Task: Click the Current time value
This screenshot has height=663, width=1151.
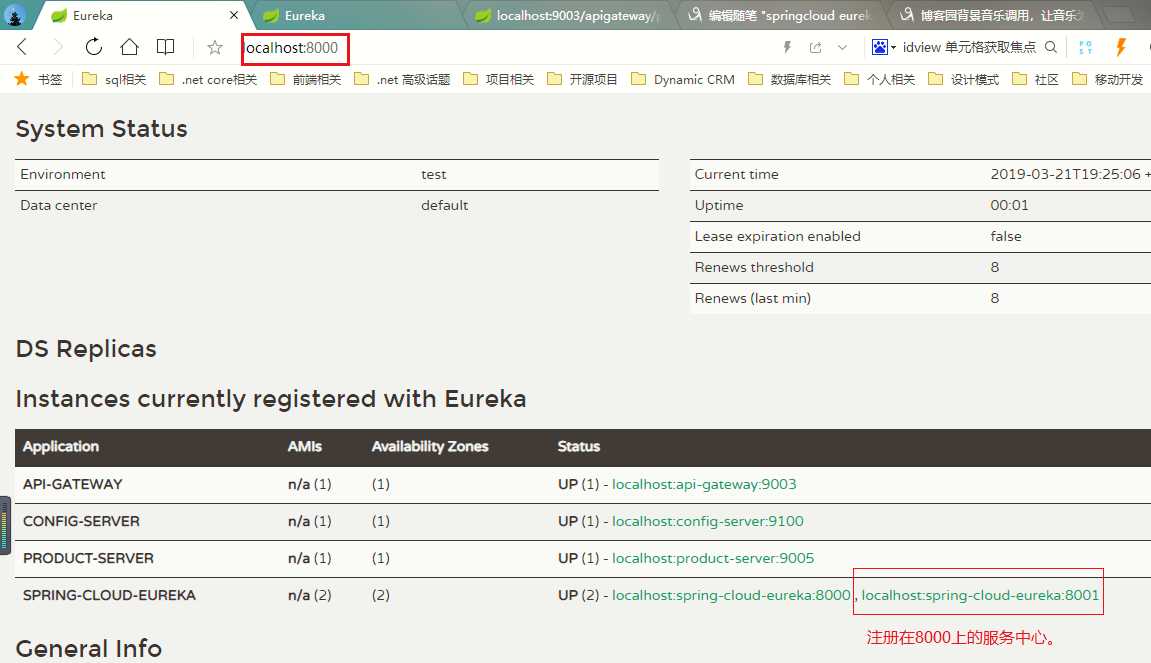Action: 1070,175
